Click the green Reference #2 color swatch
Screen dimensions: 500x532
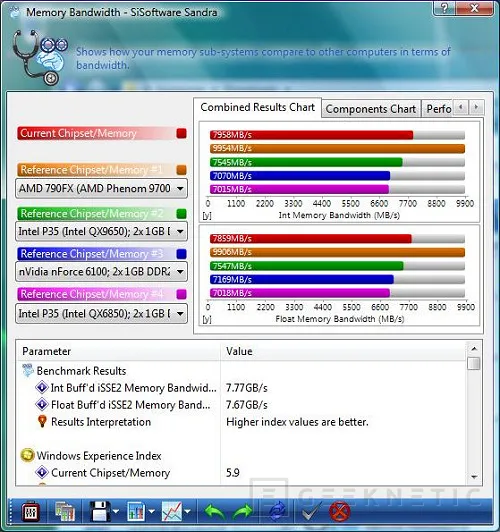pyautogui.click(x=181, y=213)
